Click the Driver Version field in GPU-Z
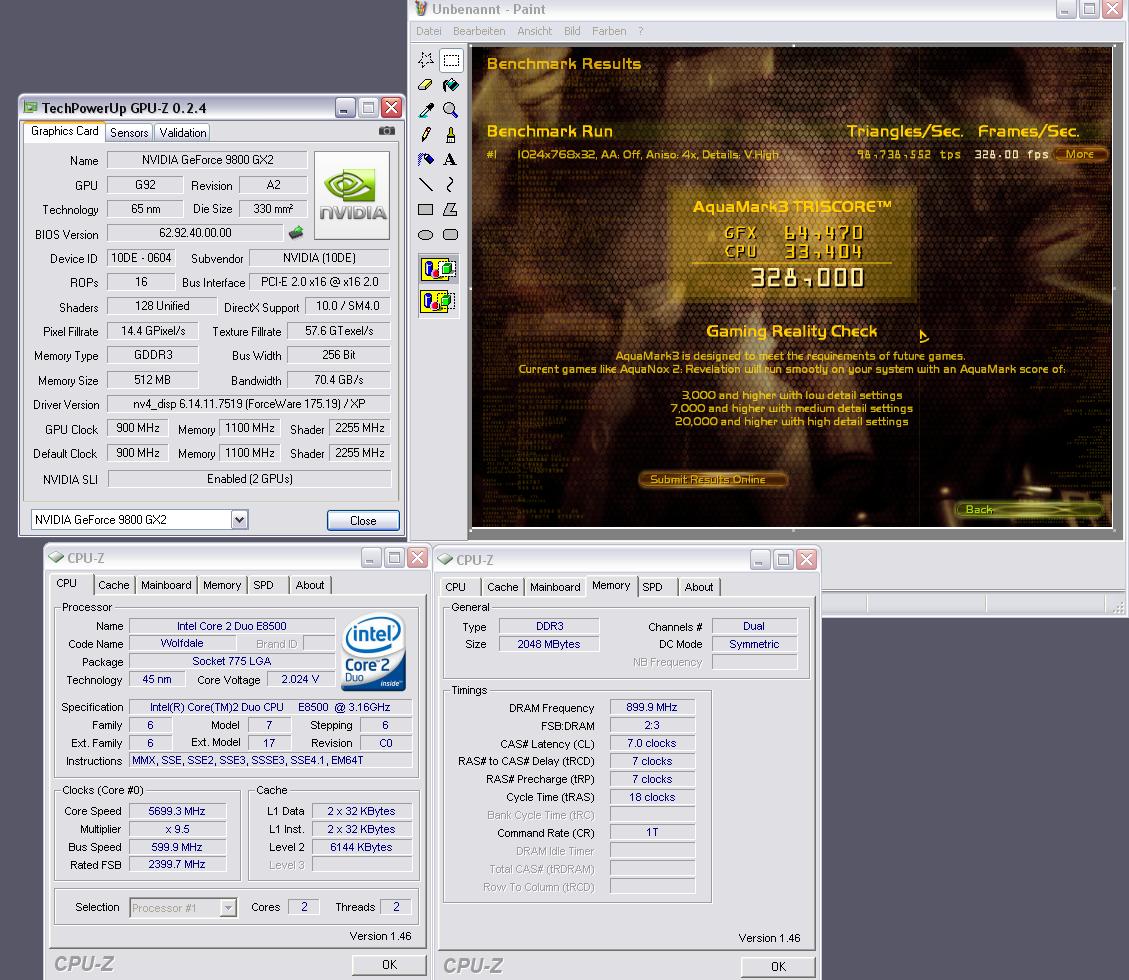The width and height of the screenshot is (1129, 980). tap(249, 404)
